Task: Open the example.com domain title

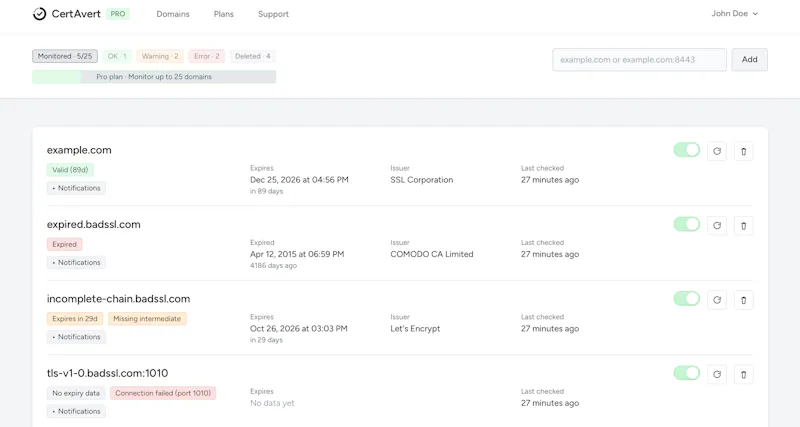Action: pos(79,150)
